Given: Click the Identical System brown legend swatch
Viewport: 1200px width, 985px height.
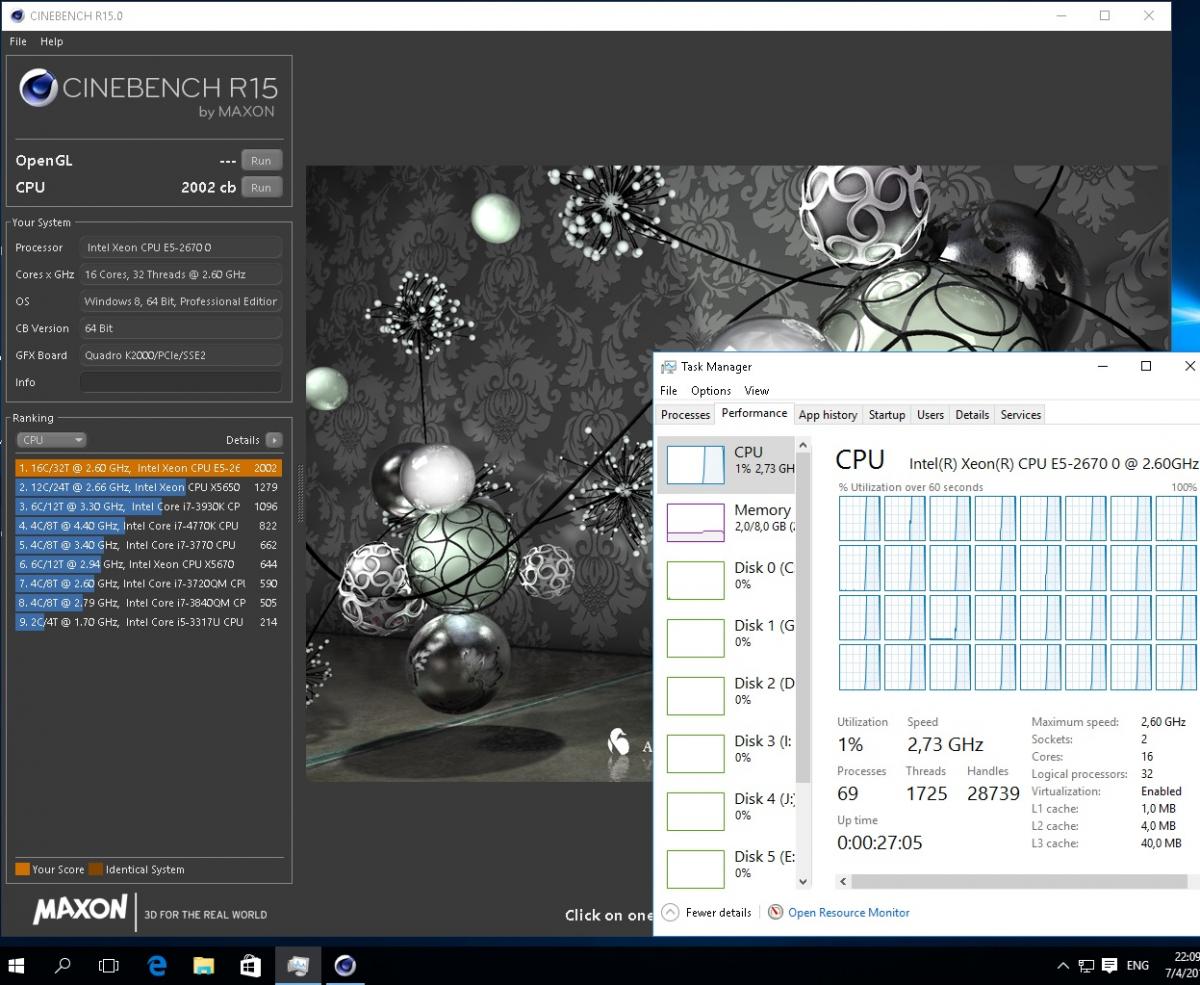Looking at the screenshot, I should pos(95,869).
